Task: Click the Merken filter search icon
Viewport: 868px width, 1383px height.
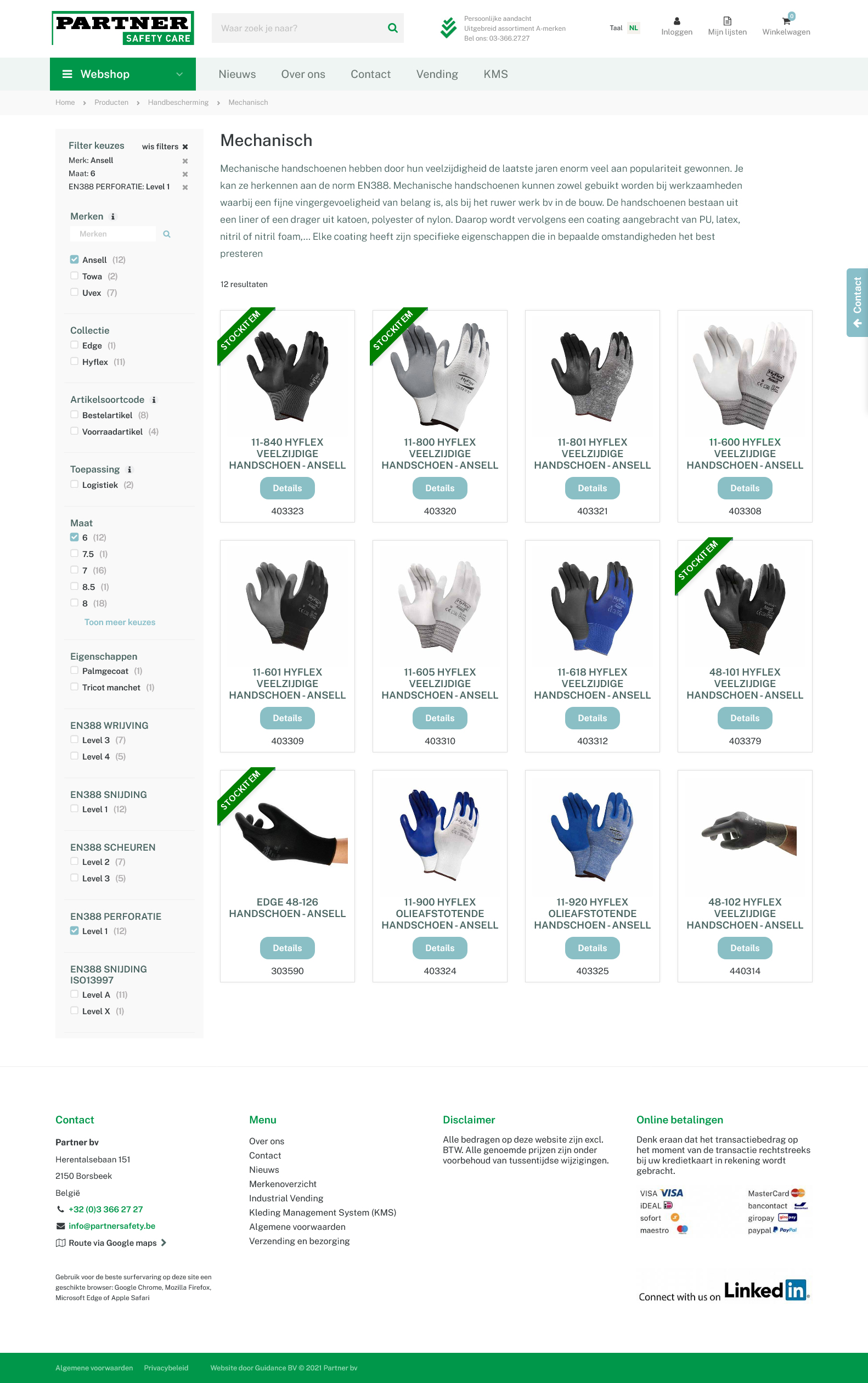Action: [x=166, y=234]
